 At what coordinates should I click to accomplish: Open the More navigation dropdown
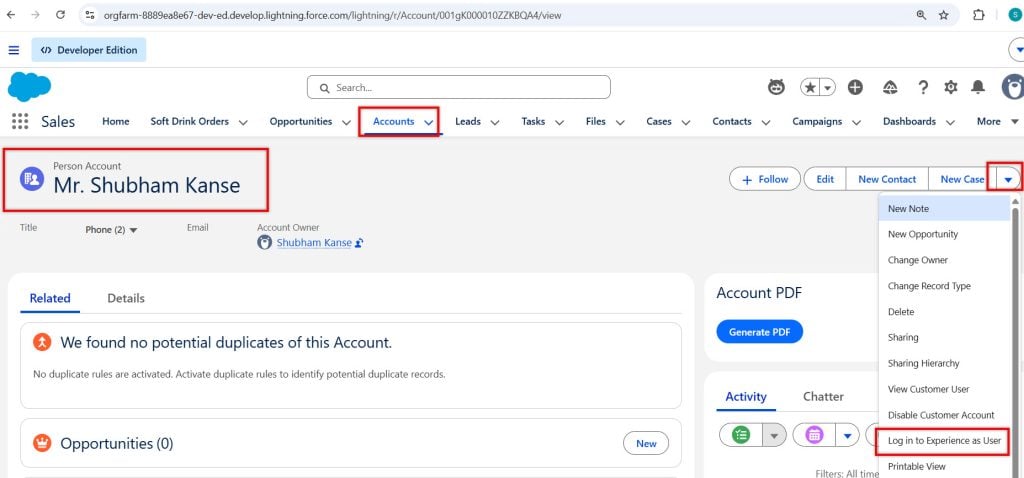click(x=997, y=121)
